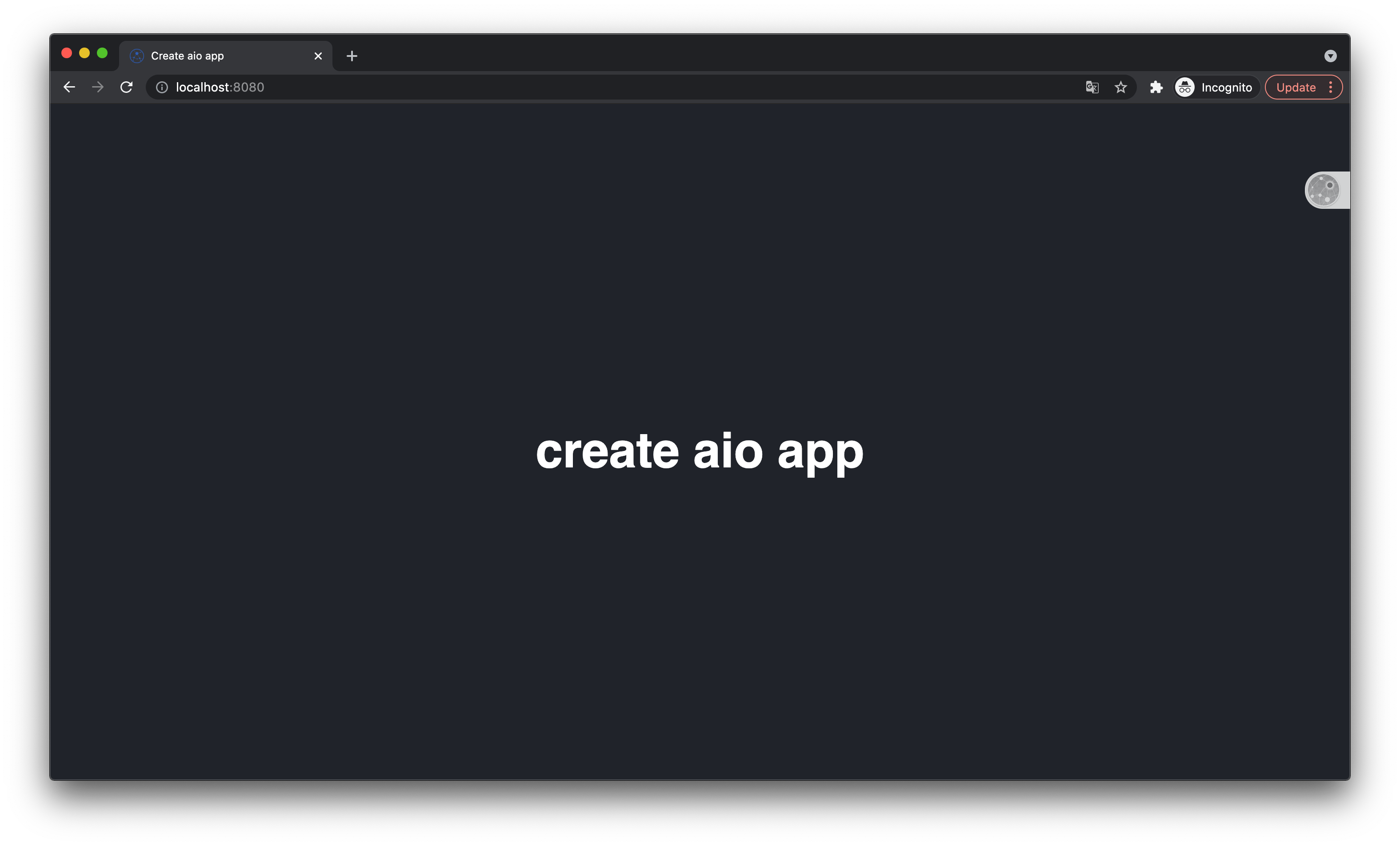Image resolution: width=1400 pixels, height=846 pixels.
Task: Click the red Update button
Action: (x=1296, y=87)
